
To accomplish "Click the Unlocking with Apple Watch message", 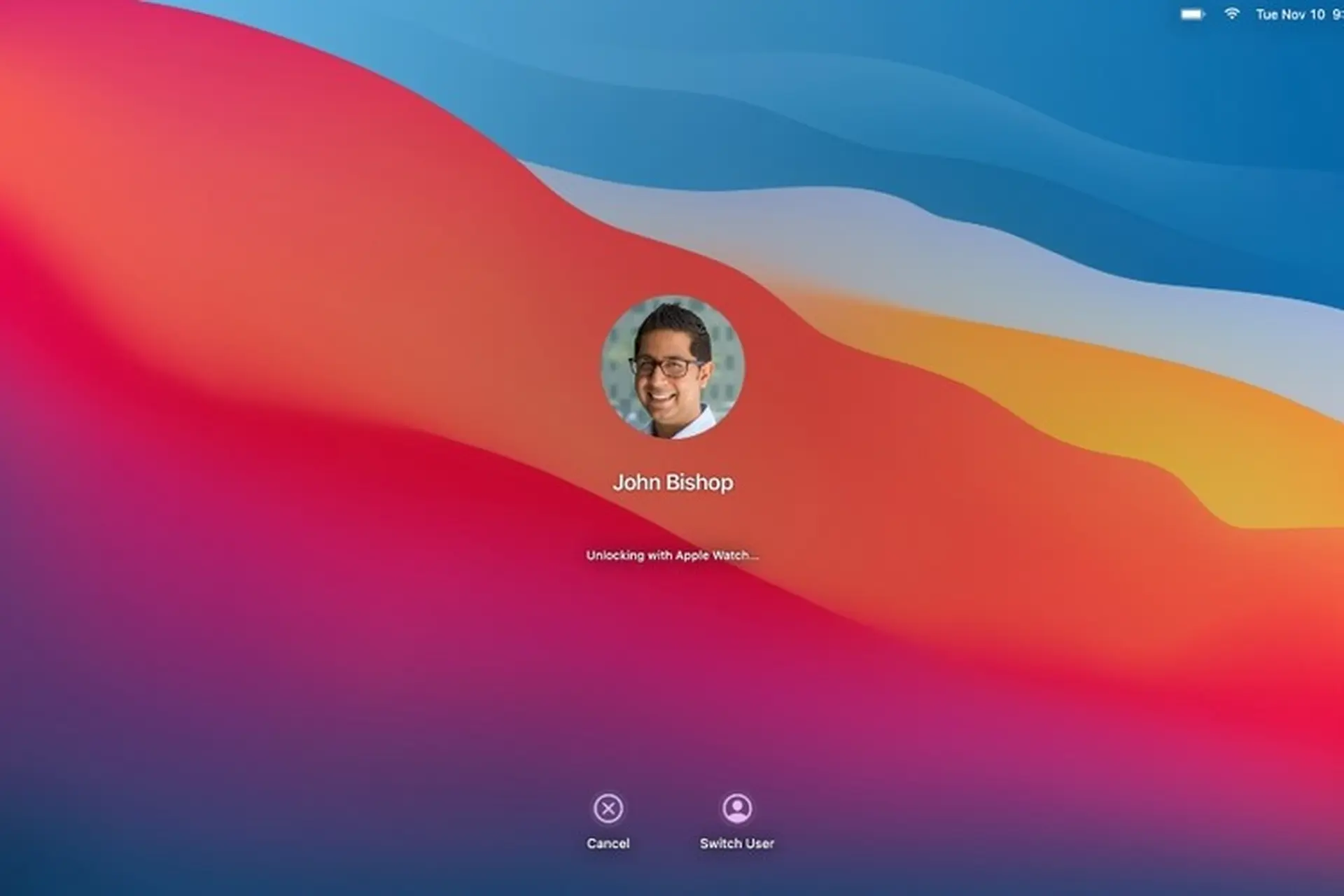I will click(x=672, y=555).
